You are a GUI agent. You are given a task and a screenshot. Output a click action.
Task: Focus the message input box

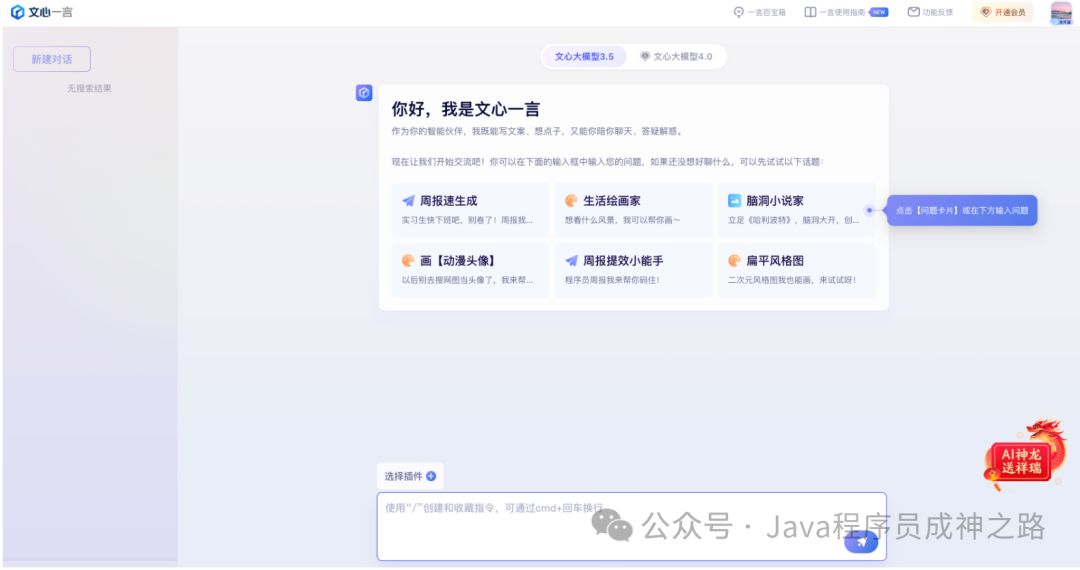[632, 527]
